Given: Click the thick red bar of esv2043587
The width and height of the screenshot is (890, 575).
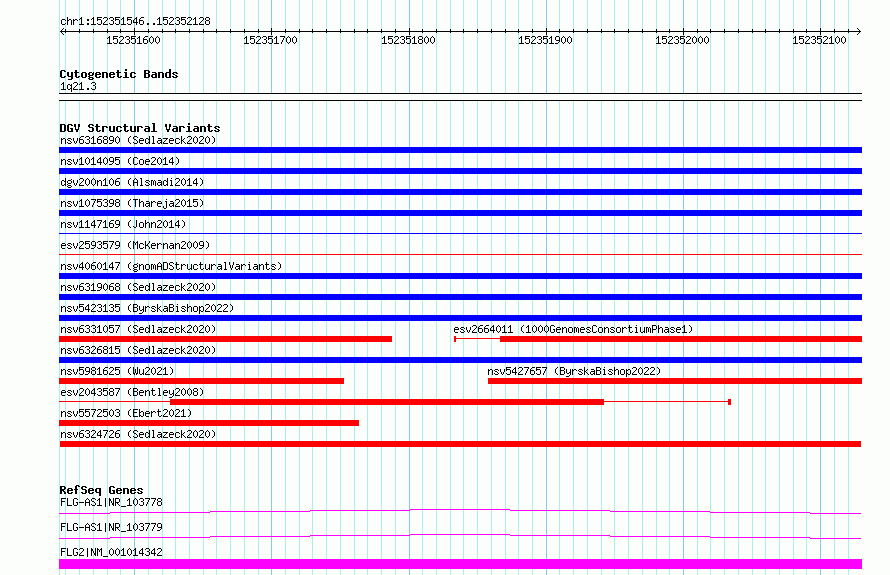Looking at the screenshot, I should 387,402.
